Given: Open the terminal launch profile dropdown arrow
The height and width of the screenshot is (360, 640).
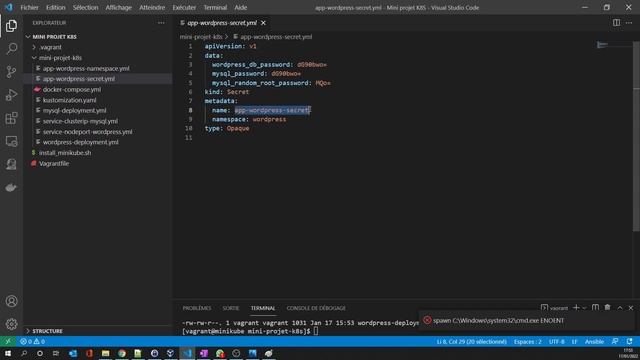Looking at the screenshot, I should (584, 308).
